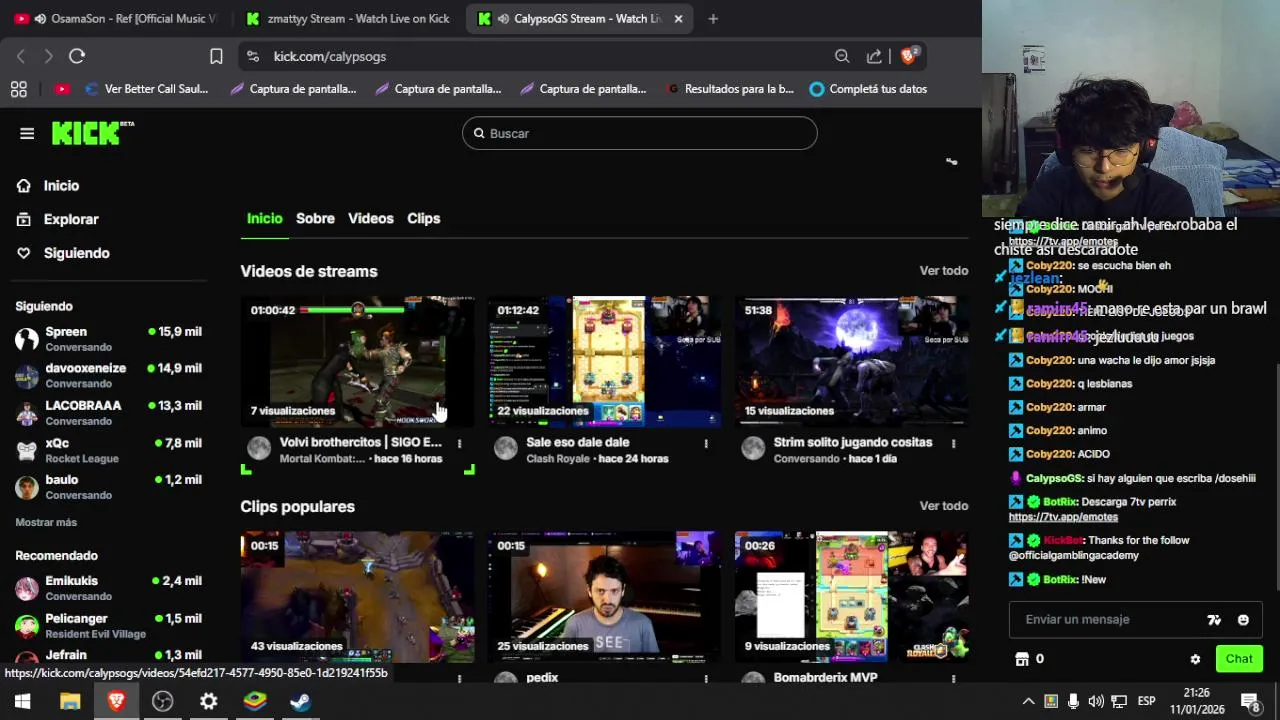
Task: Open Completá tus datos bookmark
Action: [x=868, y=89]
